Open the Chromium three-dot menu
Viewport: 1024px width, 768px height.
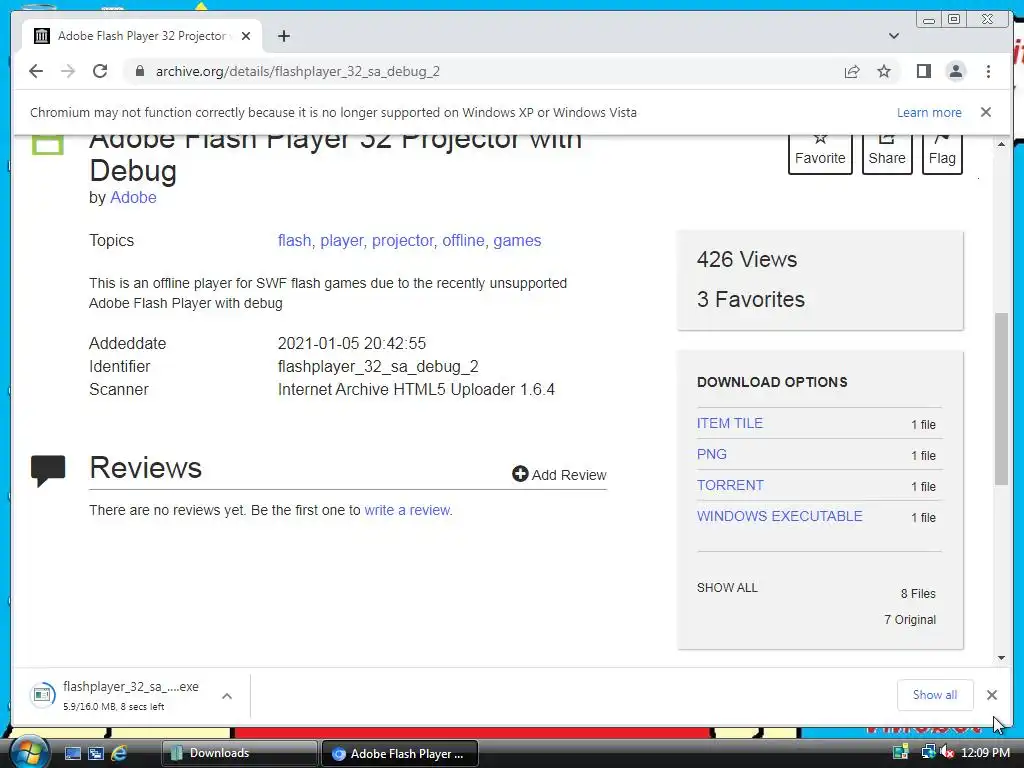point(988,71)
